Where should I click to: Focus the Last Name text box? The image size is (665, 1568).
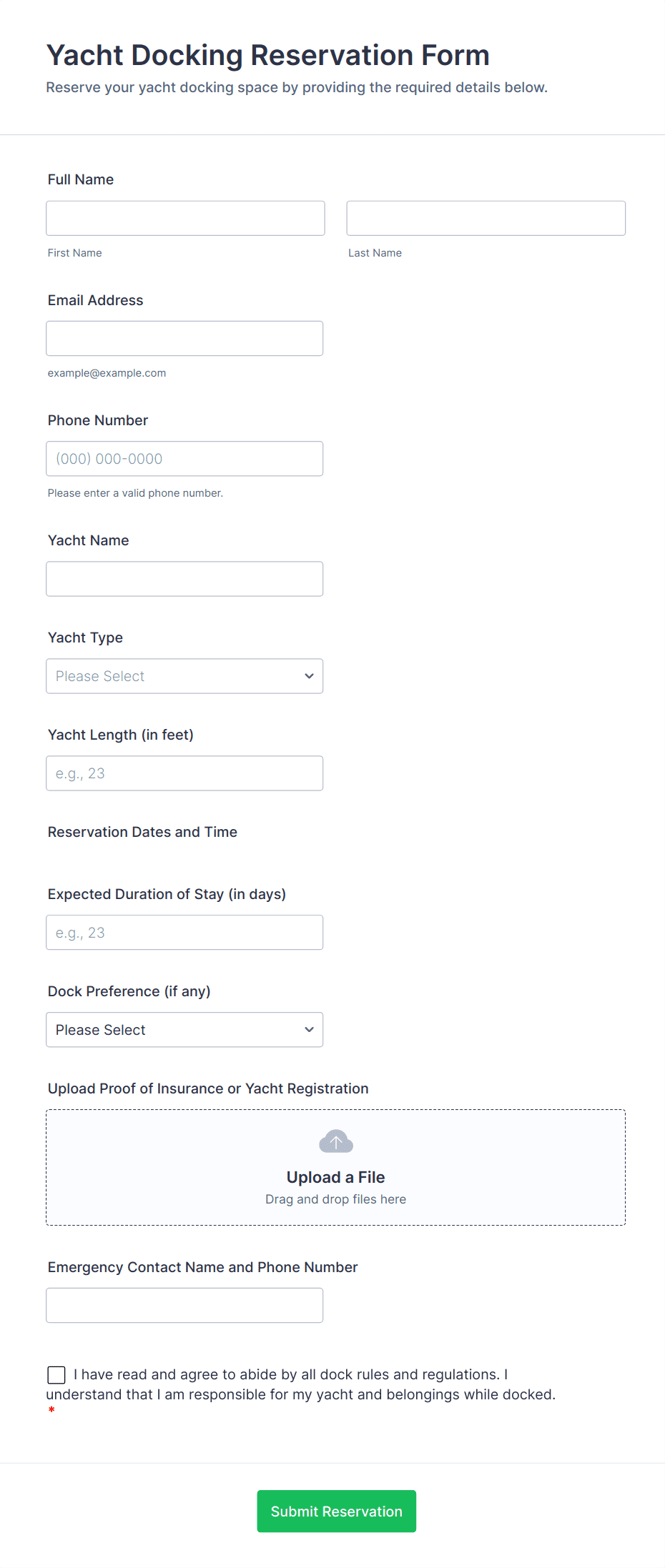486,218
